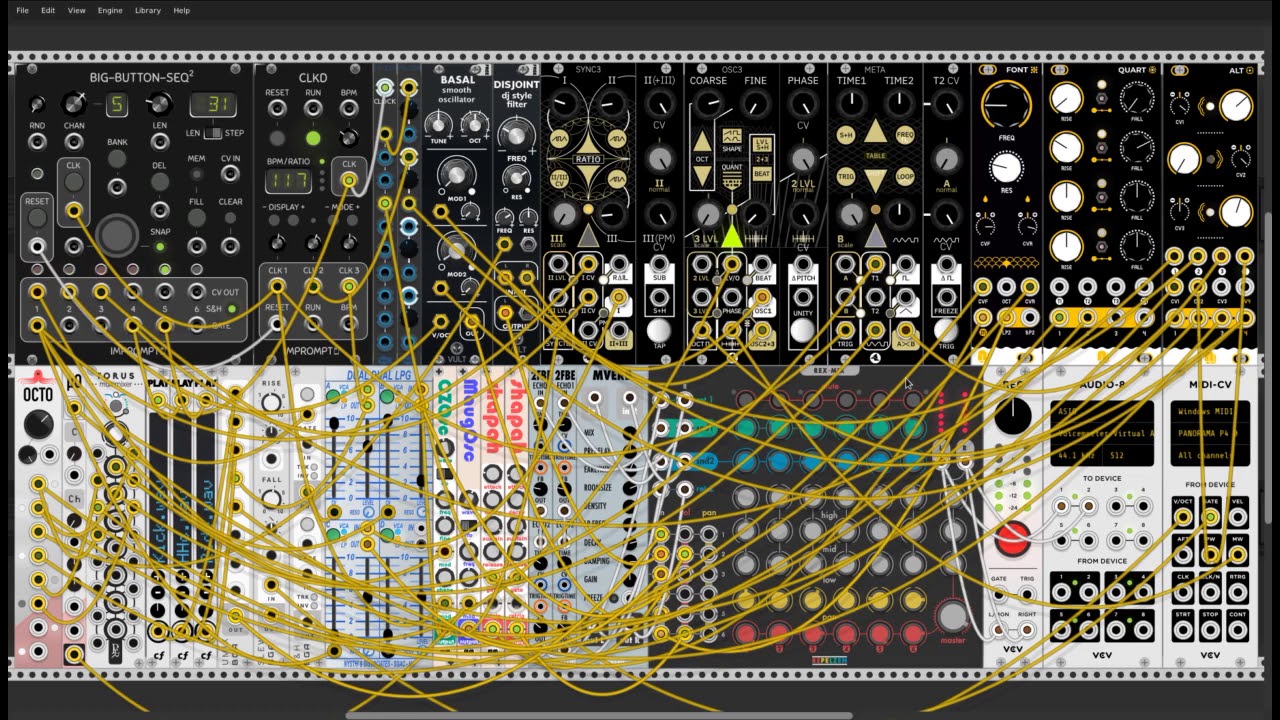Image resolution: width=1280 pixels, height=720 pixels.
Task: Open the Windows MIDI driver selector
Action: [x=1209, y=412]
